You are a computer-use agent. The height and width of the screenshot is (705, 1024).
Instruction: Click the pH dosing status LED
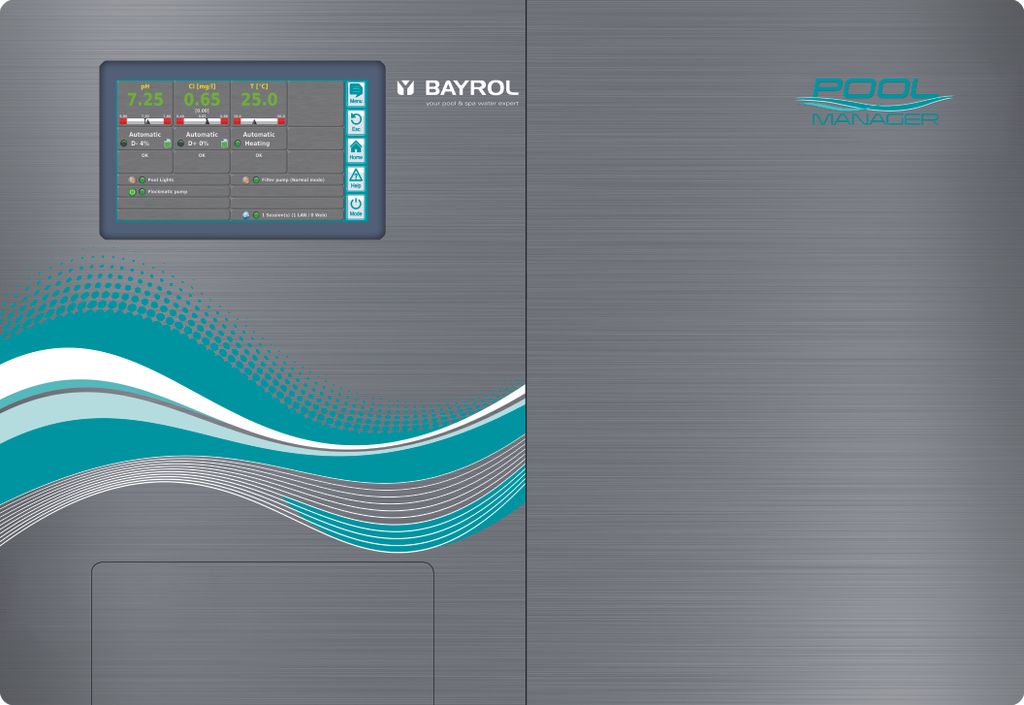(x=124, y=144)
